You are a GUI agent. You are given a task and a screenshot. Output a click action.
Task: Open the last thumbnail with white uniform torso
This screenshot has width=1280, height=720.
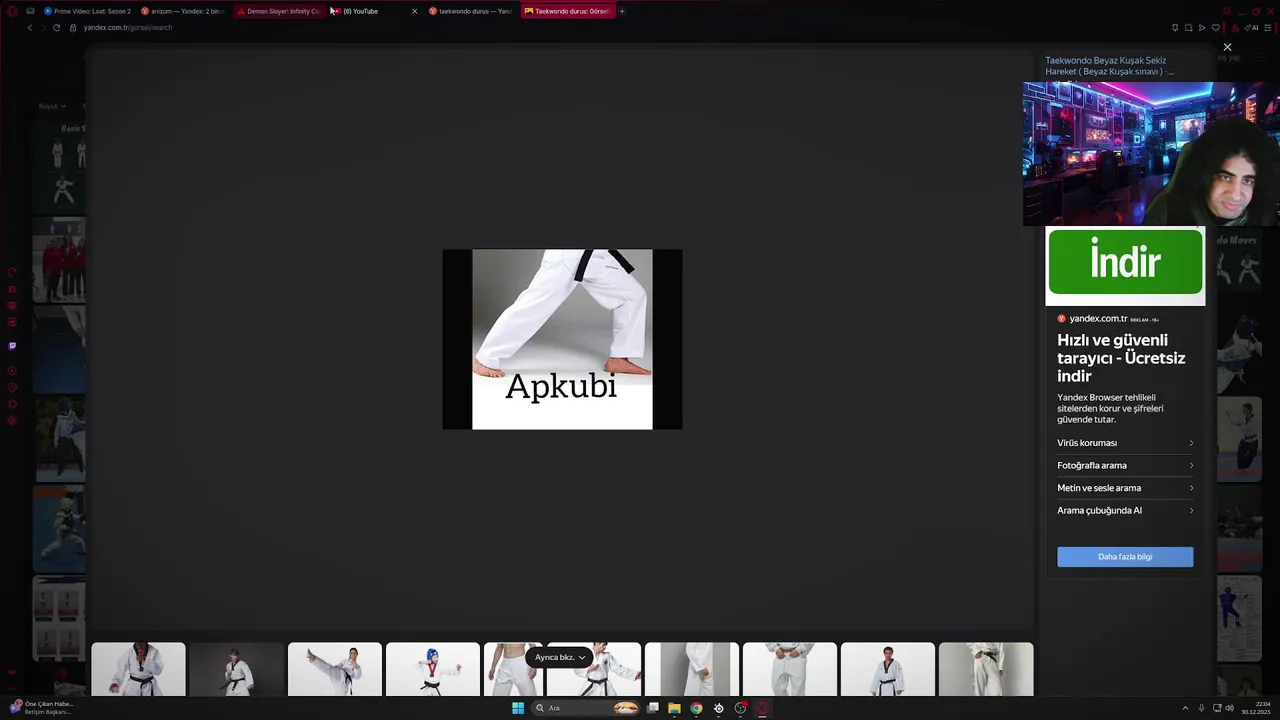(x=986, y=669)
